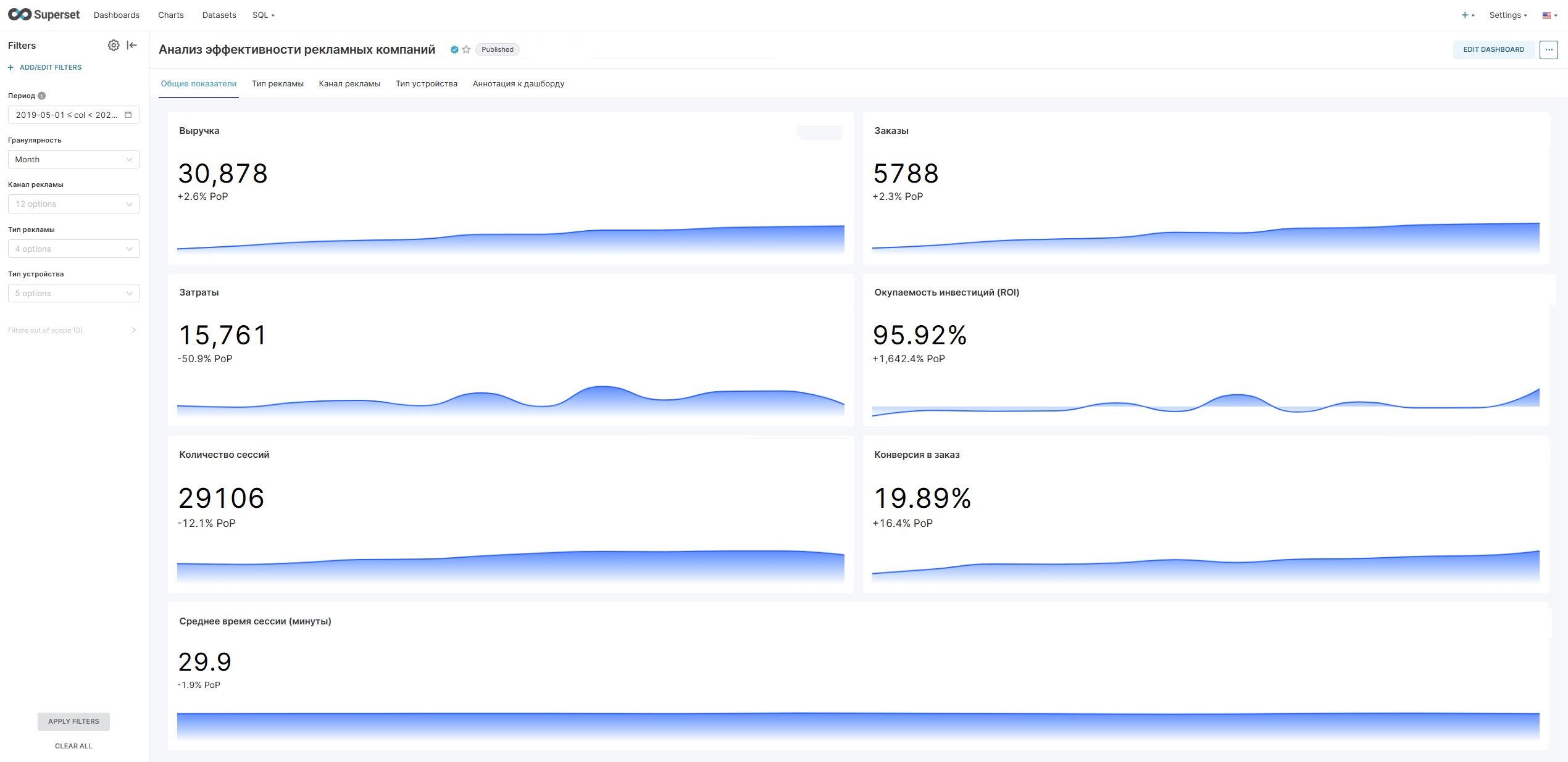Open the filter settings gear icon

point(114,45)
